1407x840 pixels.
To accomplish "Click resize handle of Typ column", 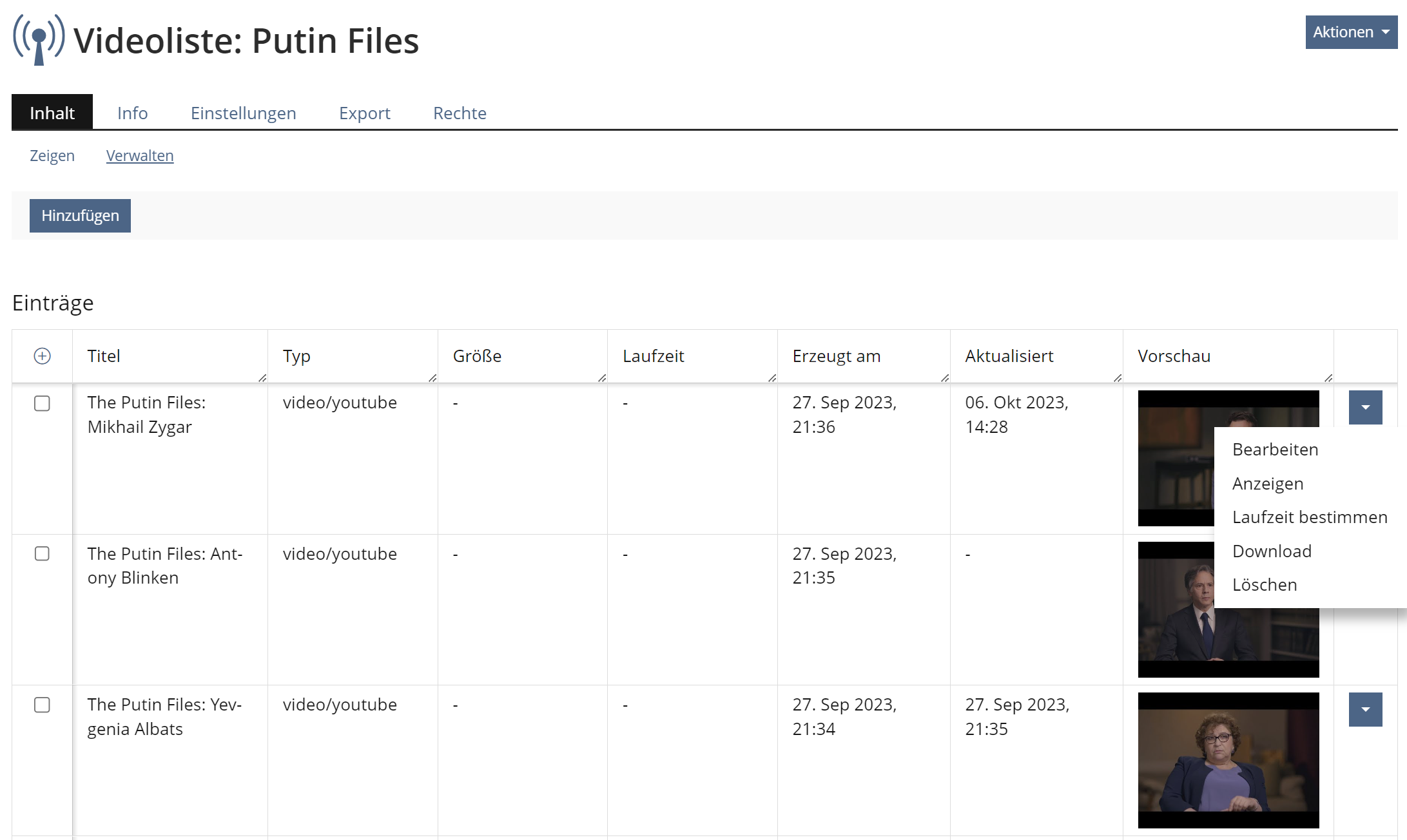I will point(432,378).
